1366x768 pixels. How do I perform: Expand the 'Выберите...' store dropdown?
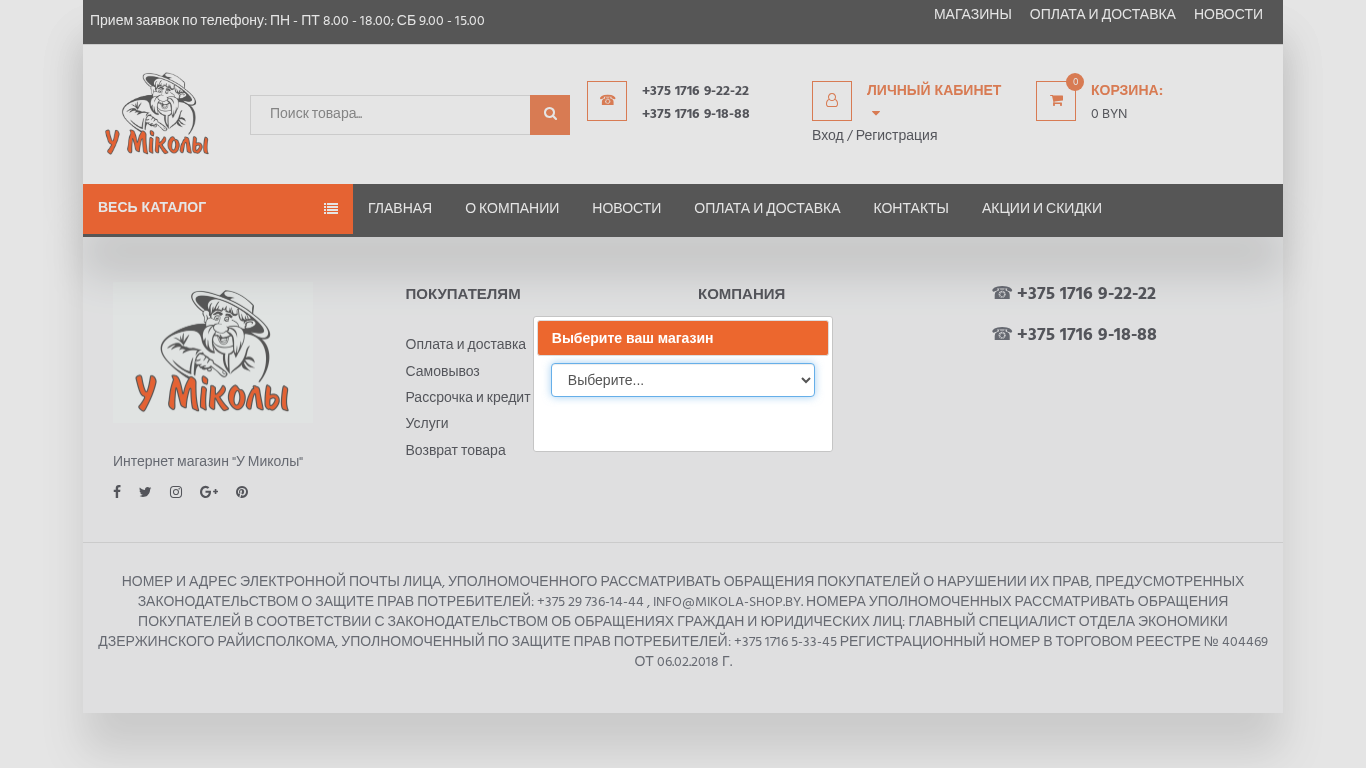click(x=683, y=380)
